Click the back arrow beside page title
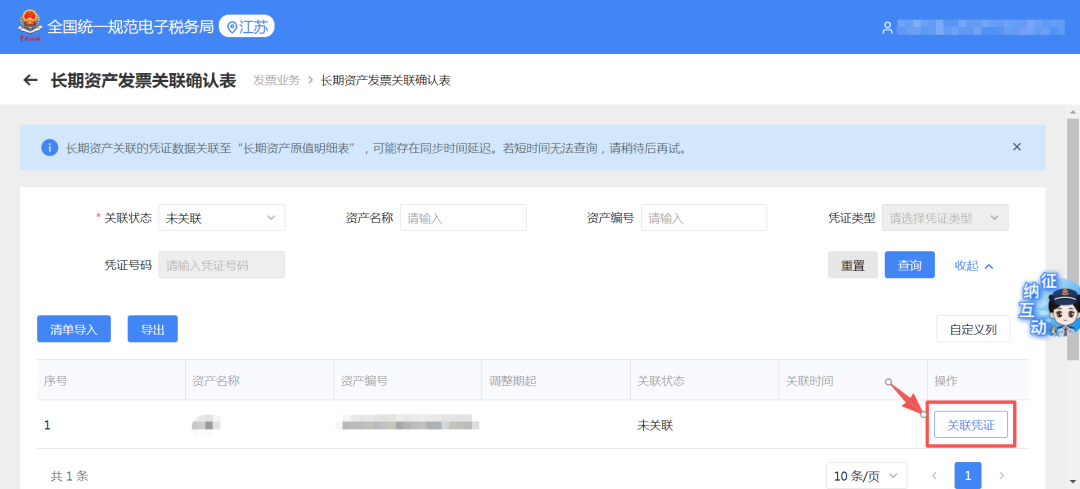 [x=30, y=80]
